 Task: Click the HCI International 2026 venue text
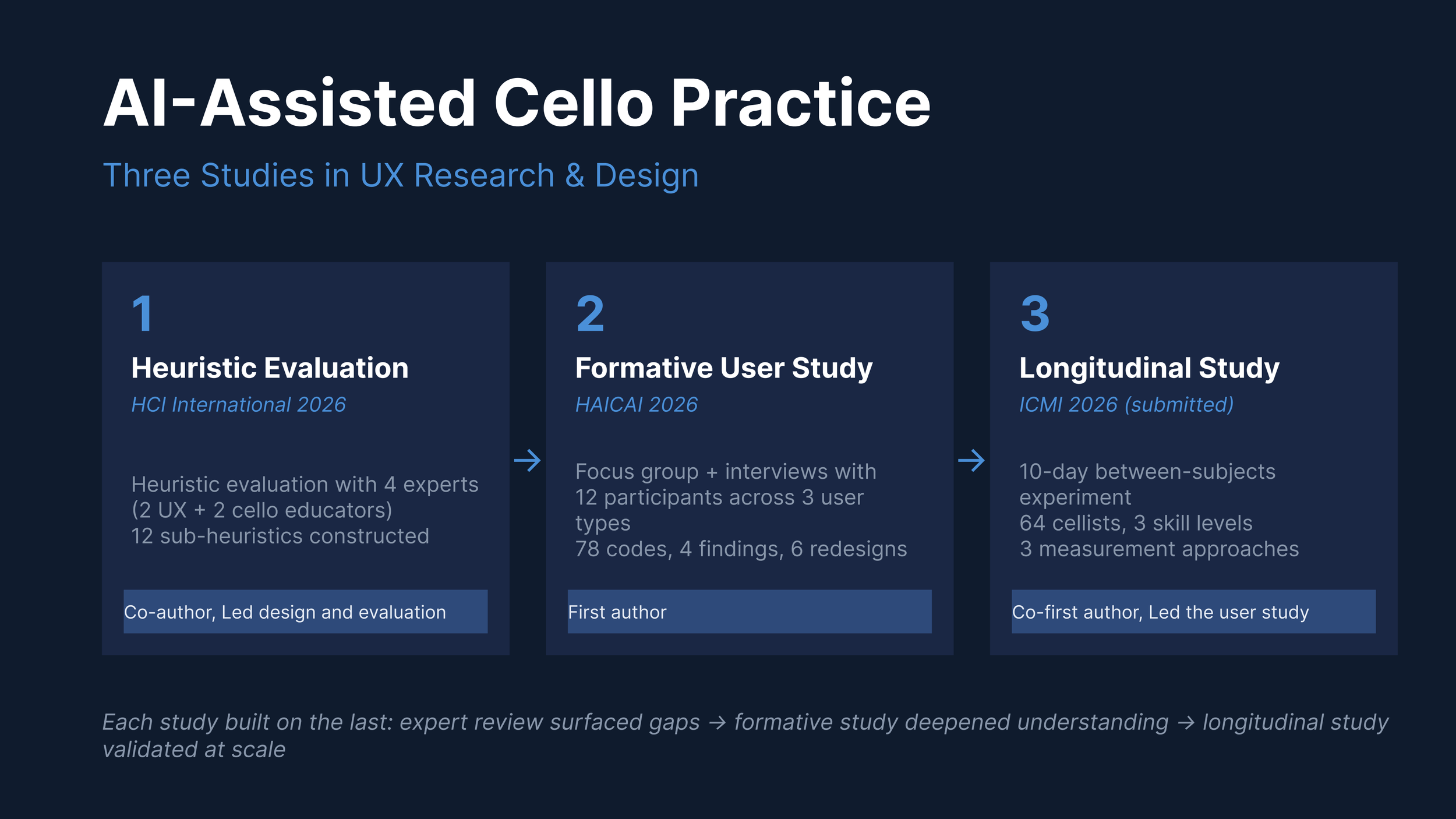(238, 404)
